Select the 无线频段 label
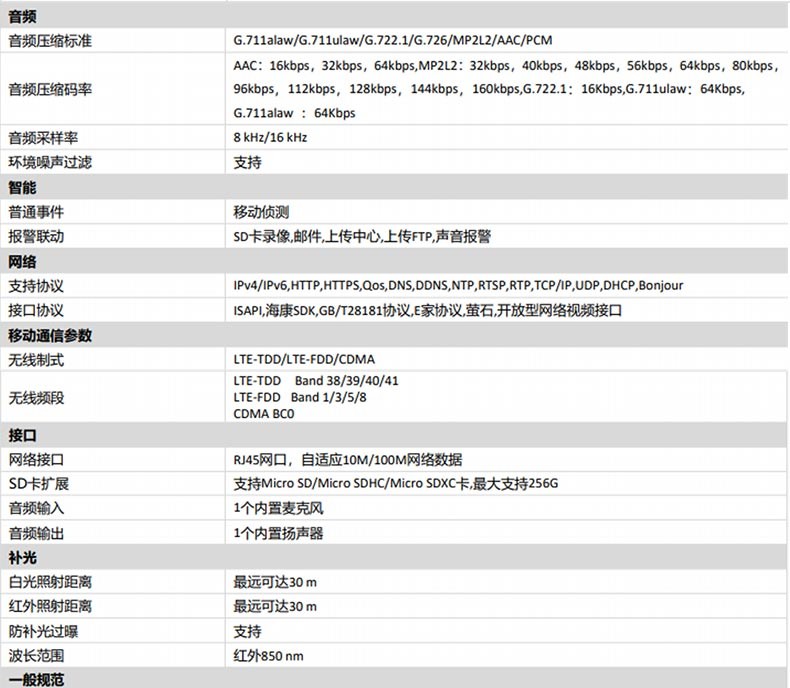 36,398
